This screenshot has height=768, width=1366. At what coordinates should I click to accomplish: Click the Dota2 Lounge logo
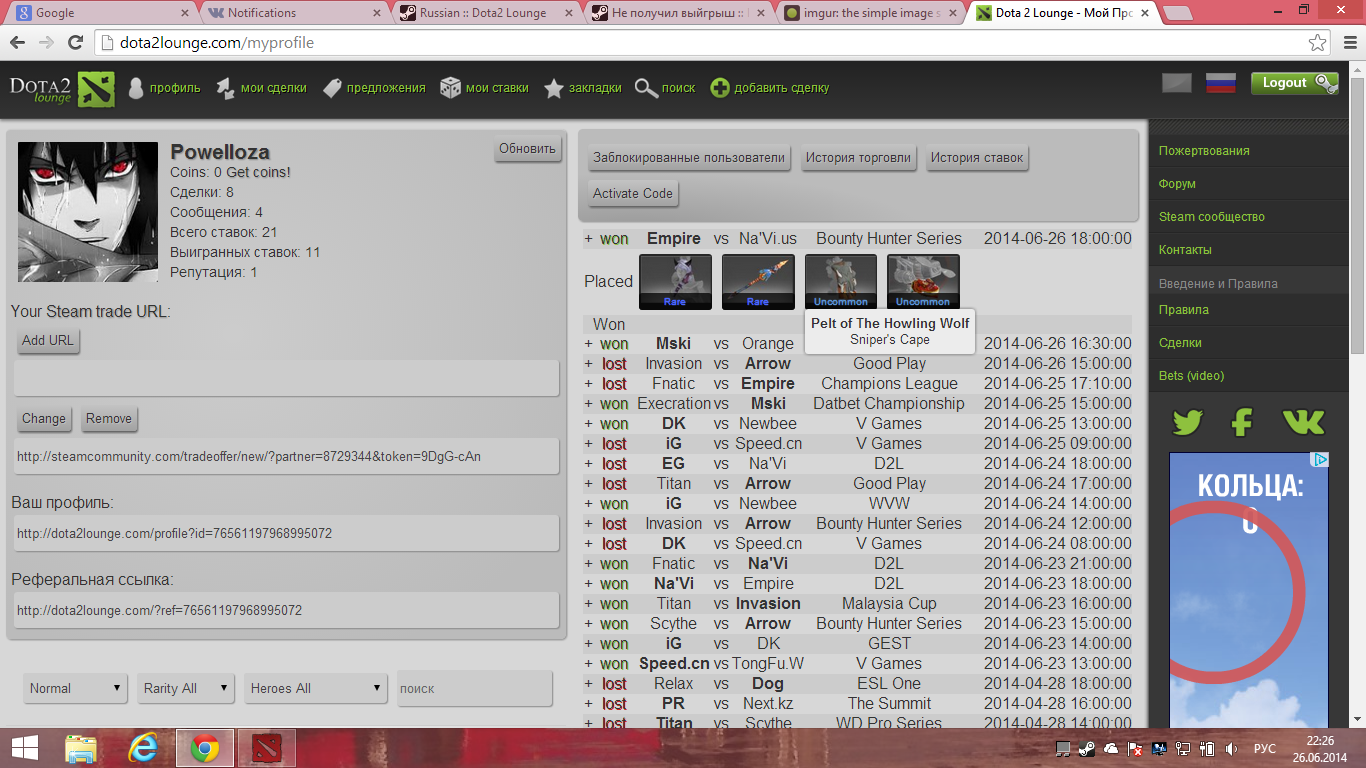62,88
